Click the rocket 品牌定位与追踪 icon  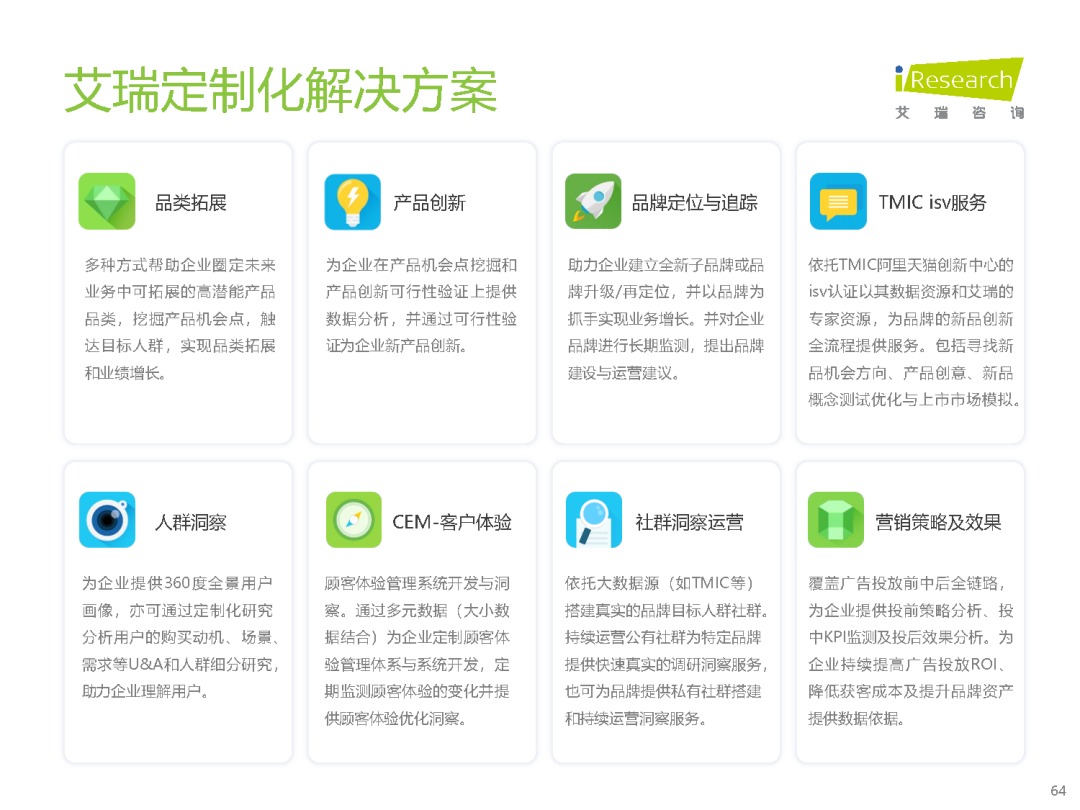tap(595, 201)
